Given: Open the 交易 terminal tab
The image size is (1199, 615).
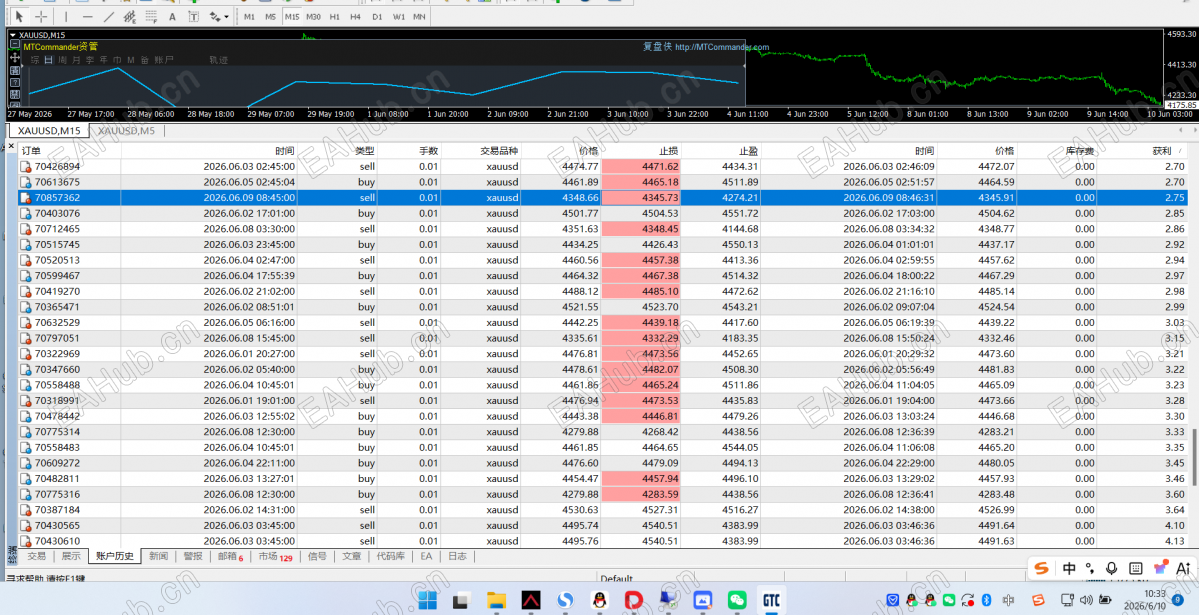Looking at the screenshot, I should [x=37, y=556].
